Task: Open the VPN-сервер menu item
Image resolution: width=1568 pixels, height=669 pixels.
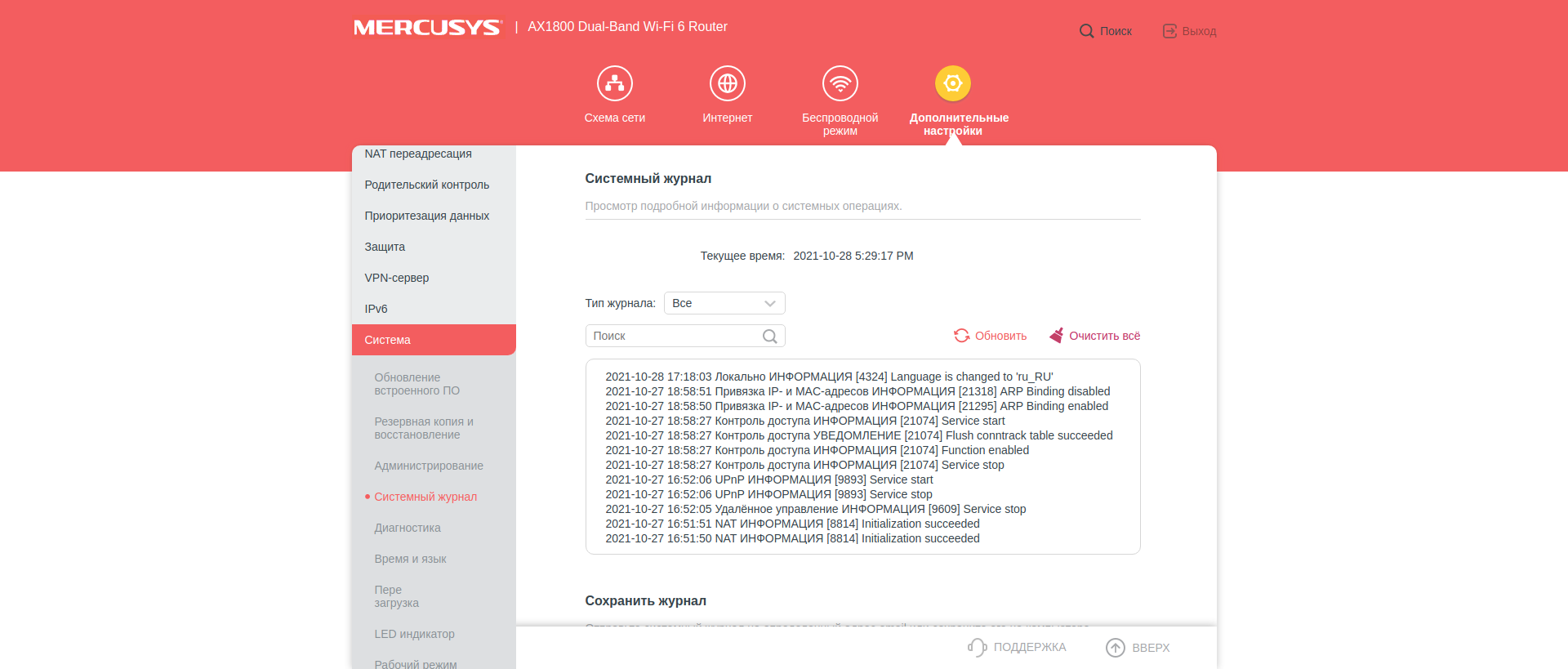Action: pos(434,278)
